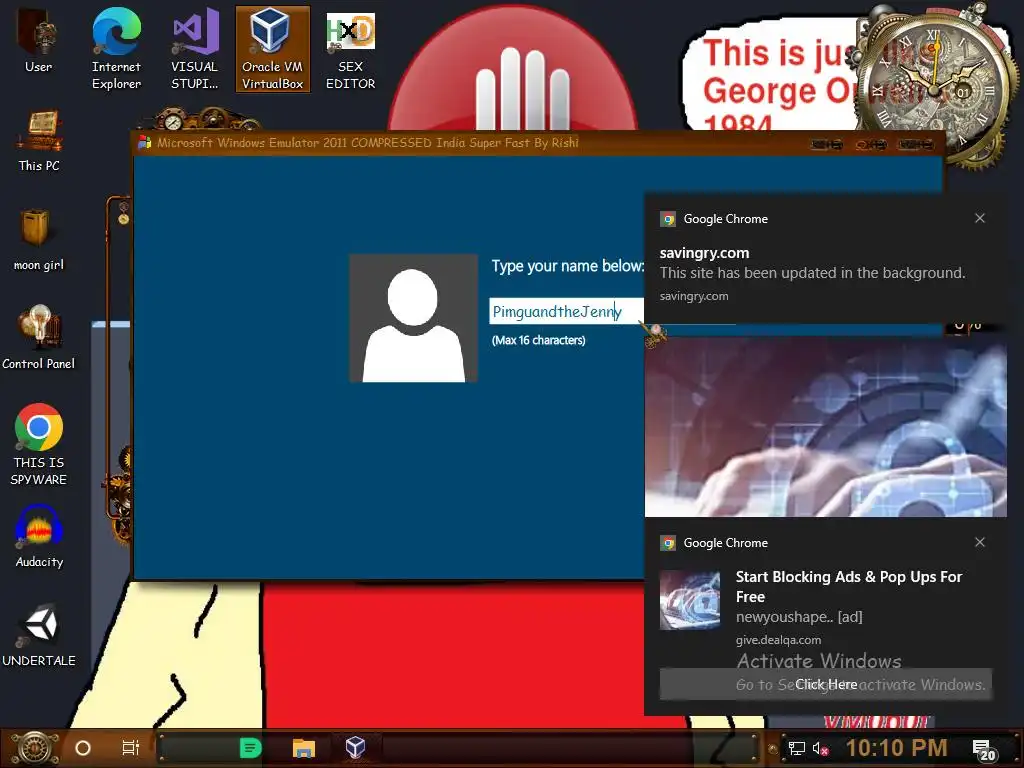The width and height of the screenshot is (1024, 768).
Task: Click the small savingry.com source line
Action: 694,296
